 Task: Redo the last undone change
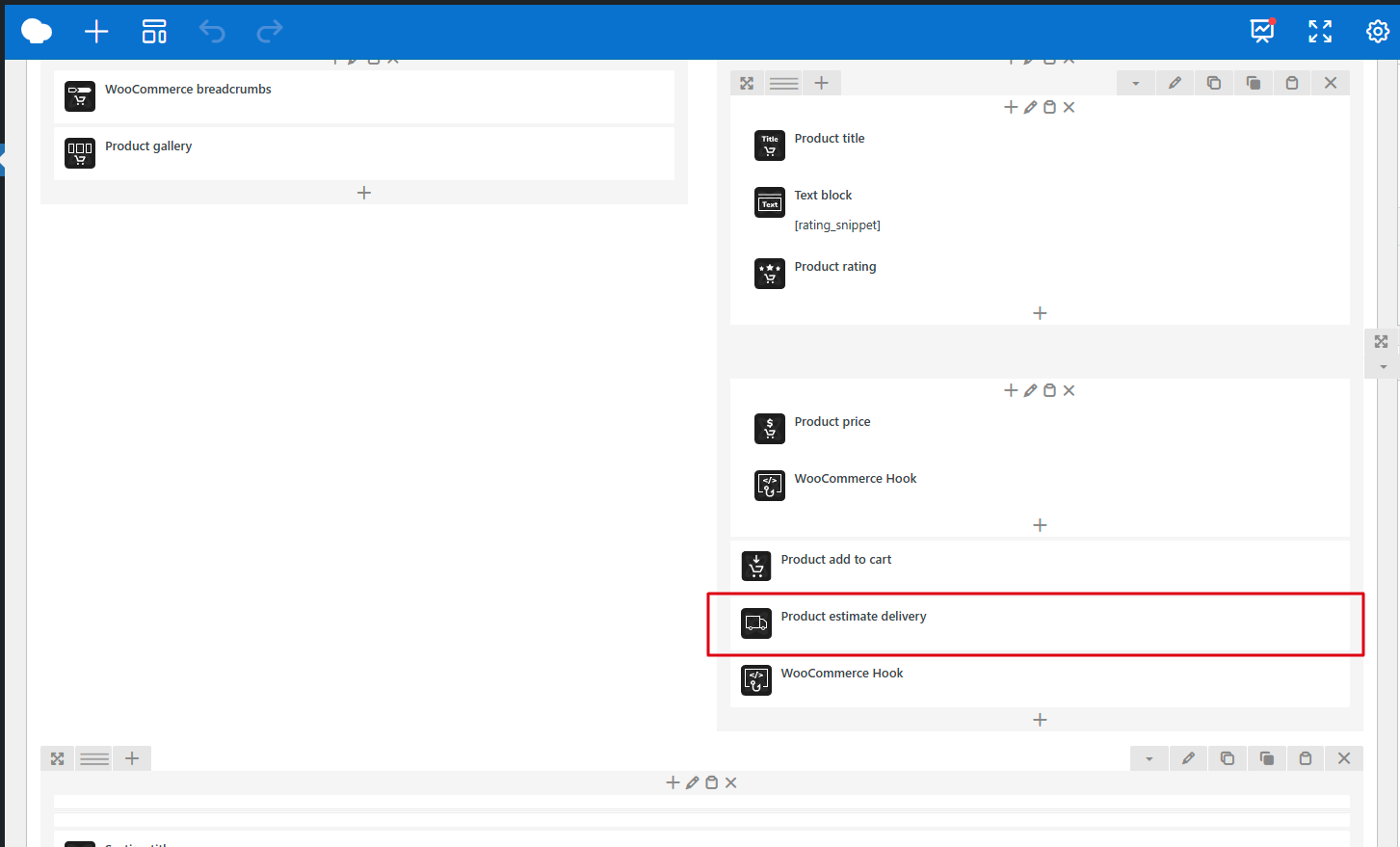click(x=270, y=32)
